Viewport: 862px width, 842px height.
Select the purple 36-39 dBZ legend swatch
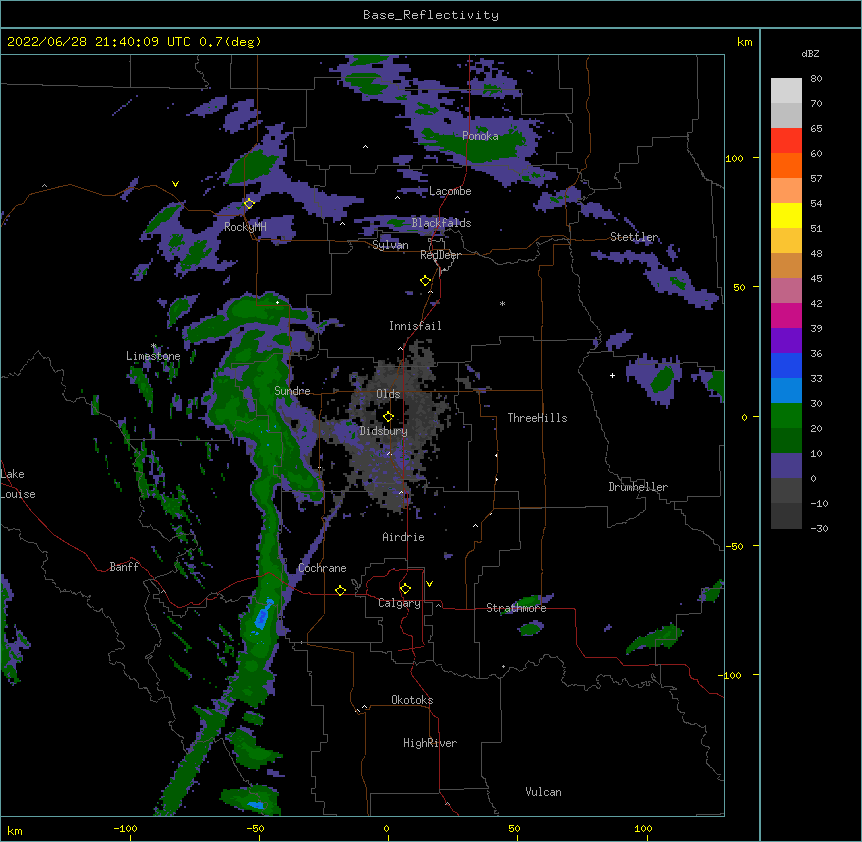pyautogui.click(x=786, y=341)
